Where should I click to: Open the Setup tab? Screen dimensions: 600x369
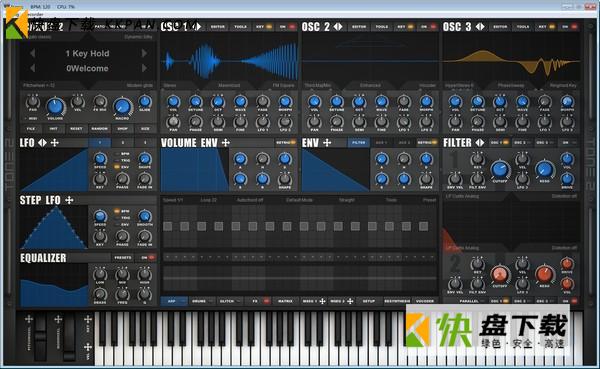tap(368, 301)
